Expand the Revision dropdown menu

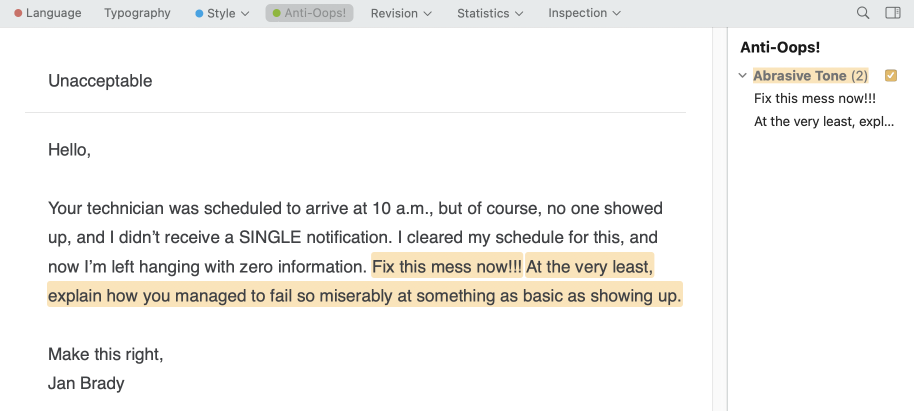click(401, 13)
